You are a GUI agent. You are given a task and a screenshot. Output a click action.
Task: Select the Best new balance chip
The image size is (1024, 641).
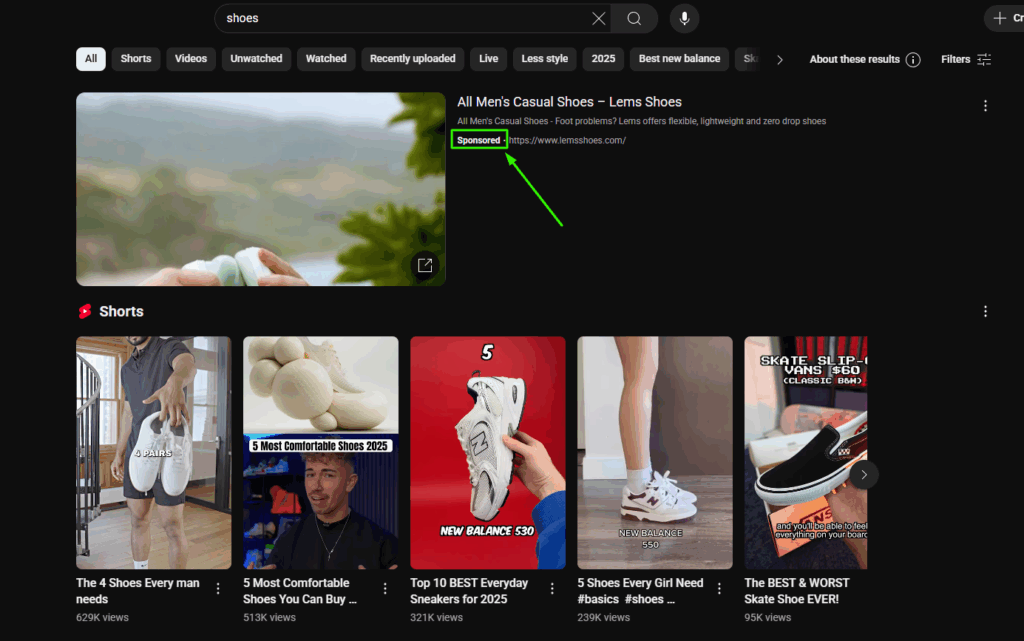679,59
